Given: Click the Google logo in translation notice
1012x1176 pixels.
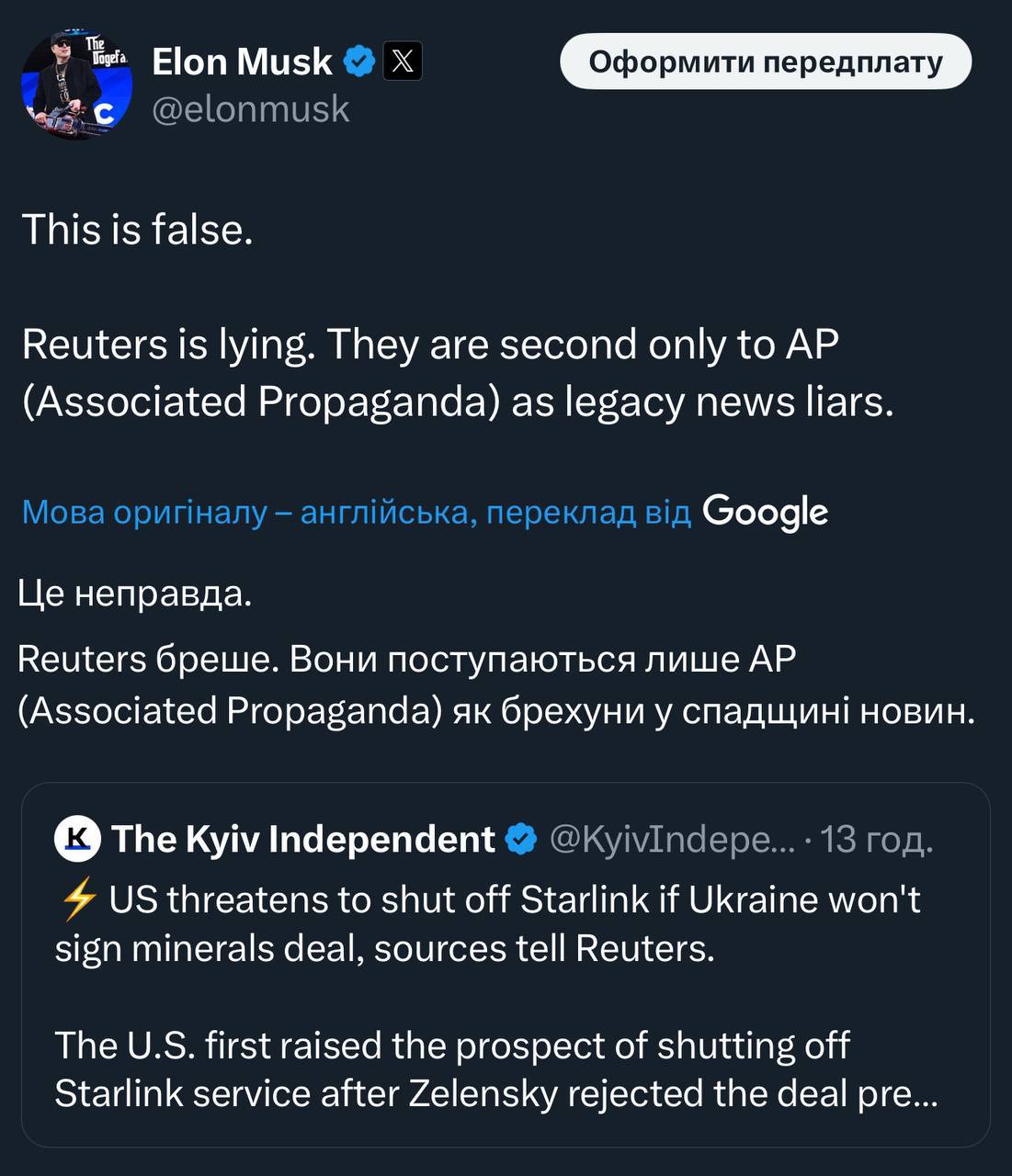Looking at the screenshot, I should [765, 512].
